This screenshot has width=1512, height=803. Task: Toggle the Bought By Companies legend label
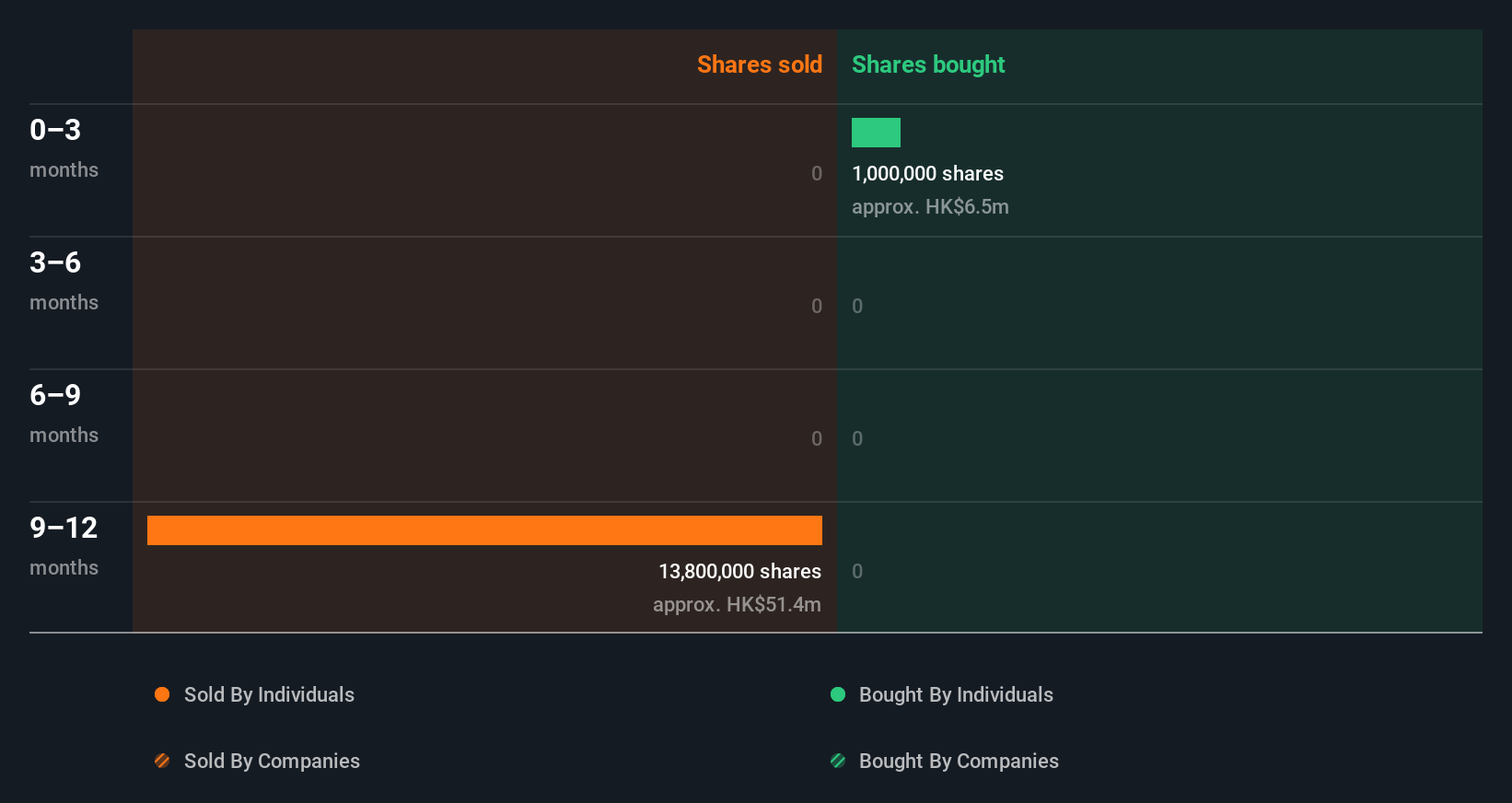coord(959,761)
